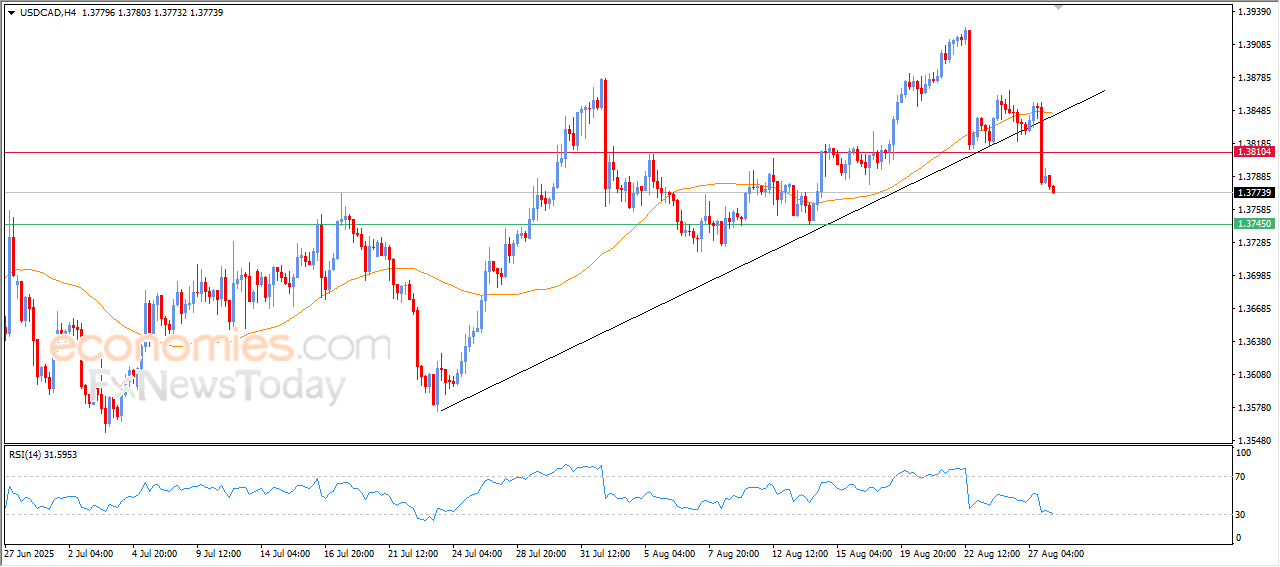The height and width of the screenshot is (567, 1280).
Task: Click the 28 Jul 20:00 time label
Action: (542, 553)
